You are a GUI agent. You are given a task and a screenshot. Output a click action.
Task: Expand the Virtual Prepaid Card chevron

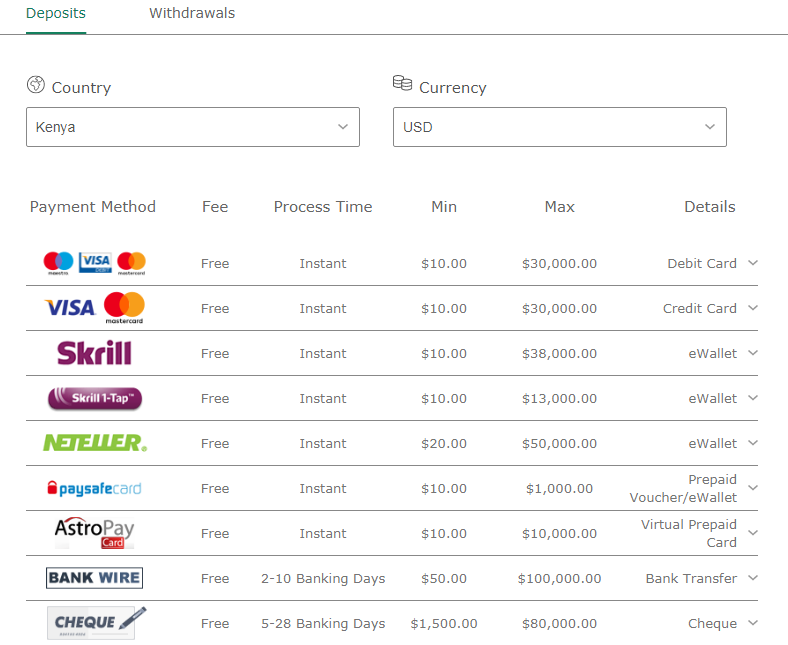click(x=753, y=533)
